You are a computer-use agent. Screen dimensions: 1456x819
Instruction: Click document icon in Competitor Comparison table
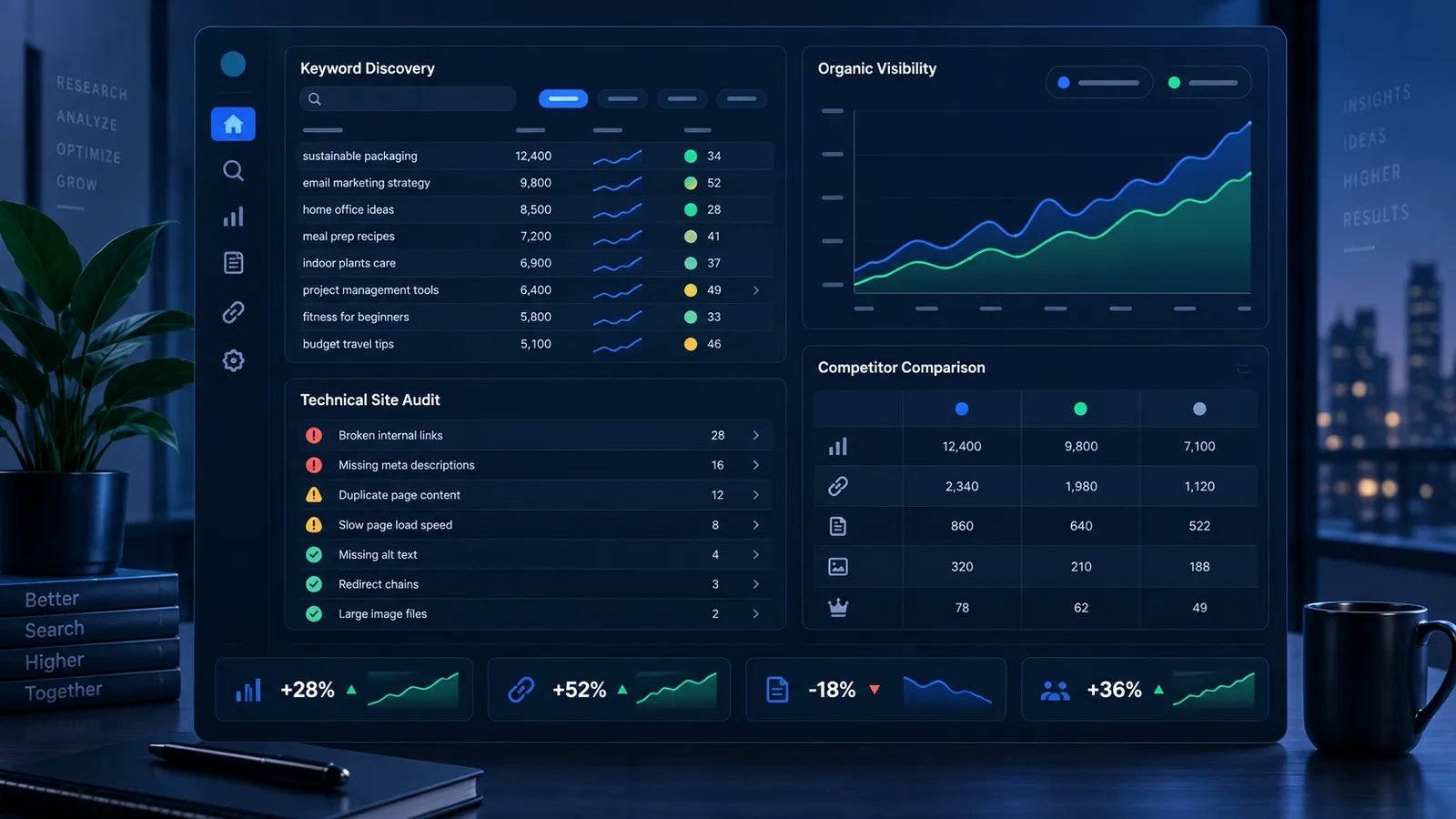coord(838,526)
